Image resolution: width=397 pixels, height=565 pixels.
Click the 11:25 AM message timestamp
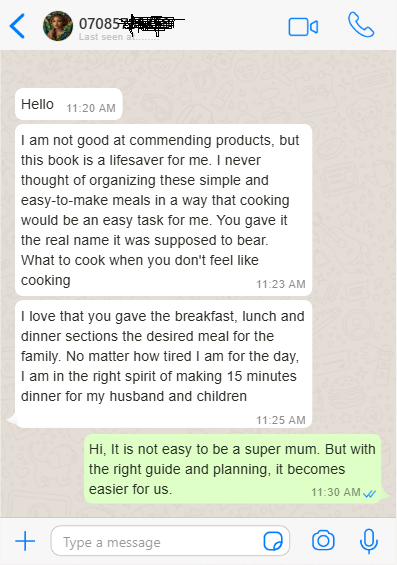[281, 420]
